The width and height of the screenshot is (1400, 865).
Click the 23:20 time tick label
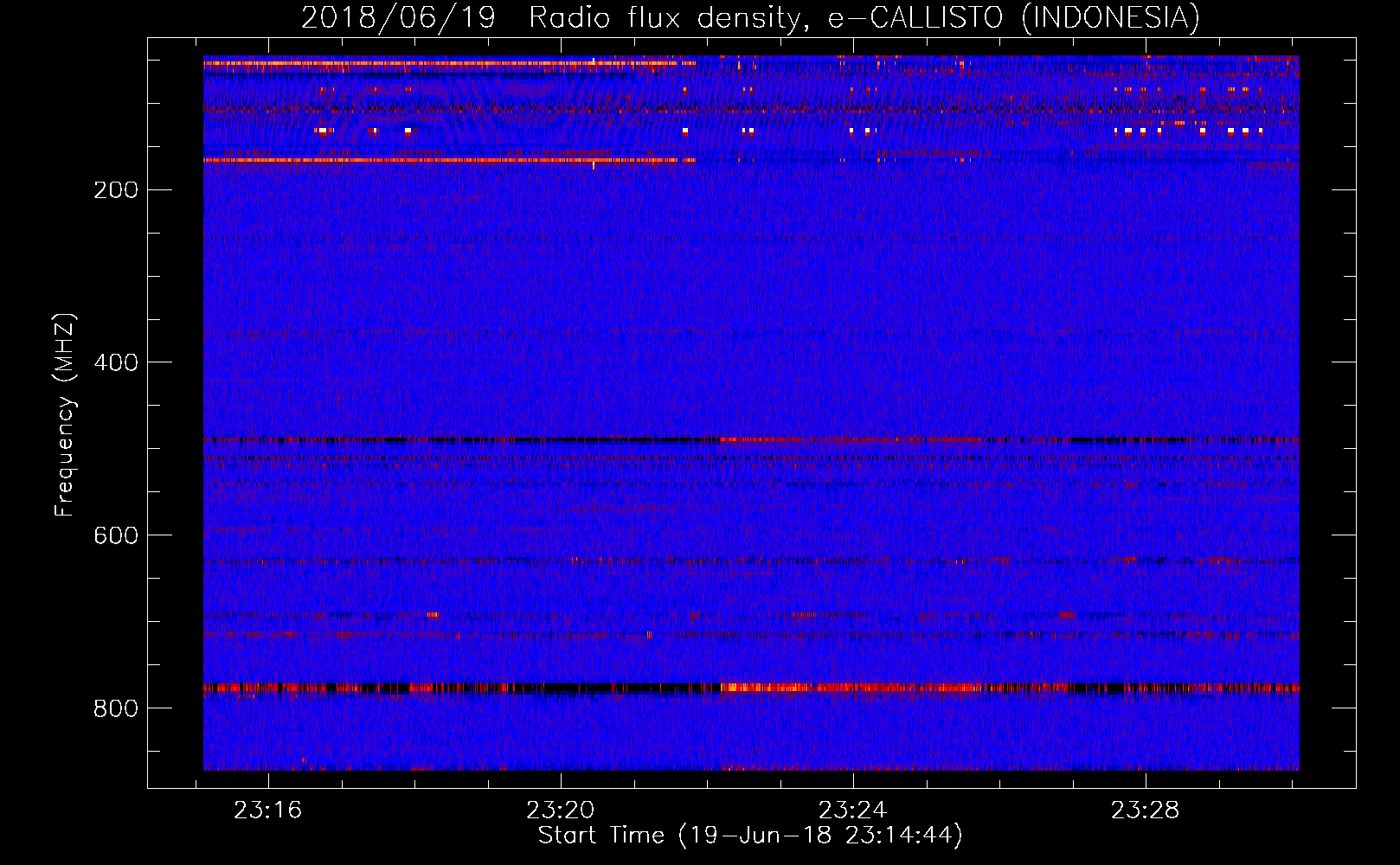tap(561, 811)
